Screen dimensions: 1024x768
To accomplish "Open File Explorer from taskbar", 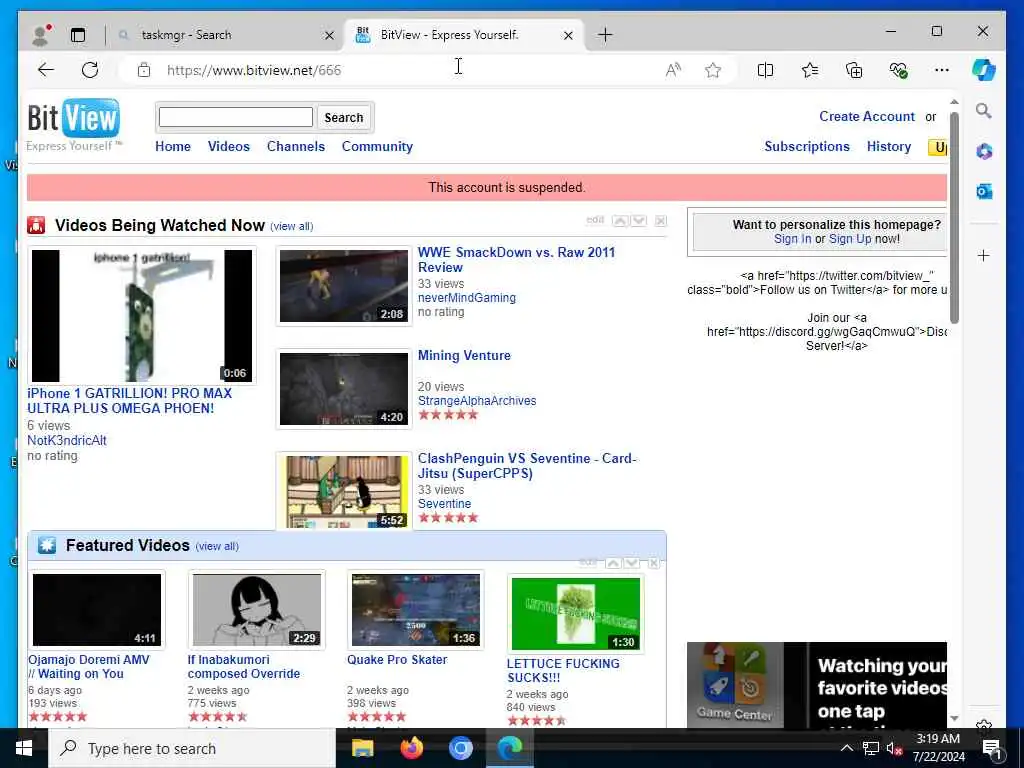I will point(362,748).
